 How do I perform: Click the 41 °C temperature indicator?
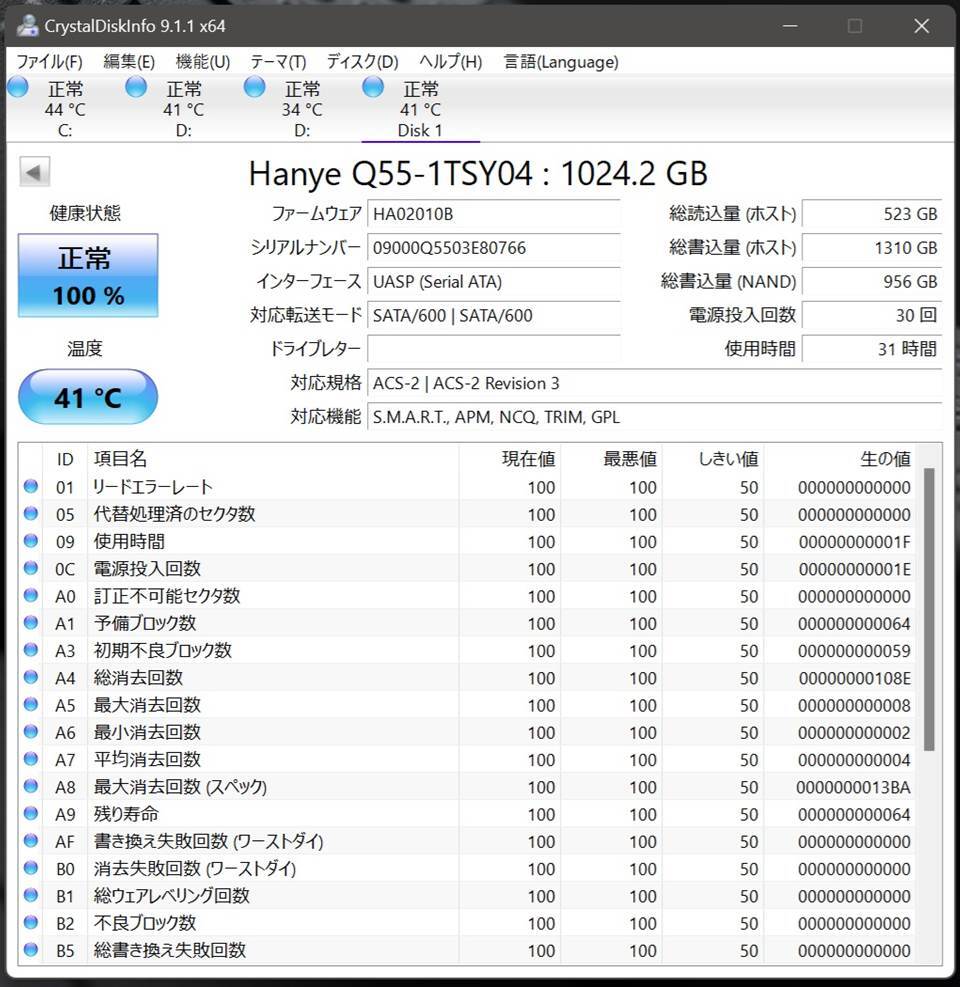(87, 397)
